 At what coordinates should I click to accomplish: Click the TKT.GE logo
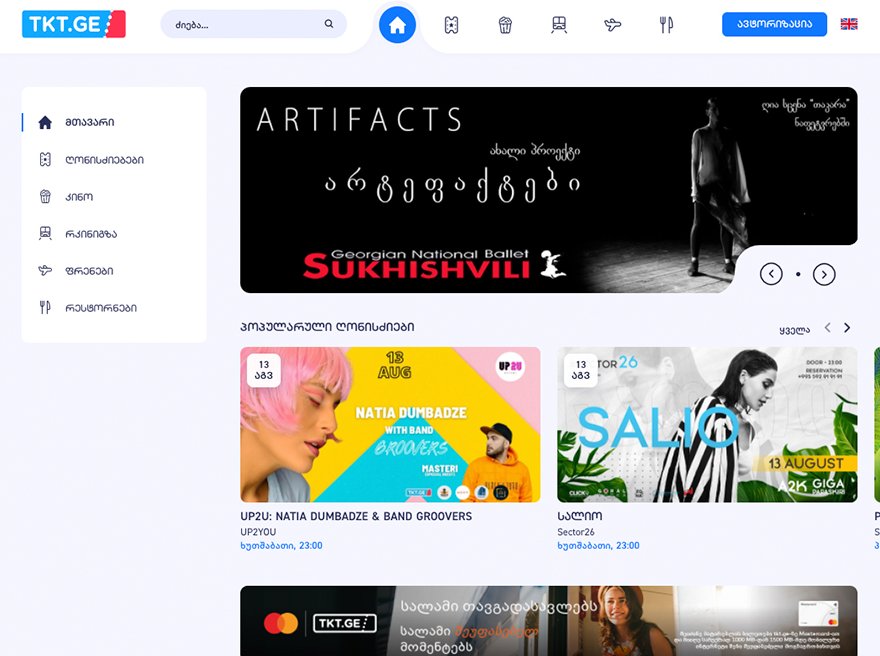point(74,24)
